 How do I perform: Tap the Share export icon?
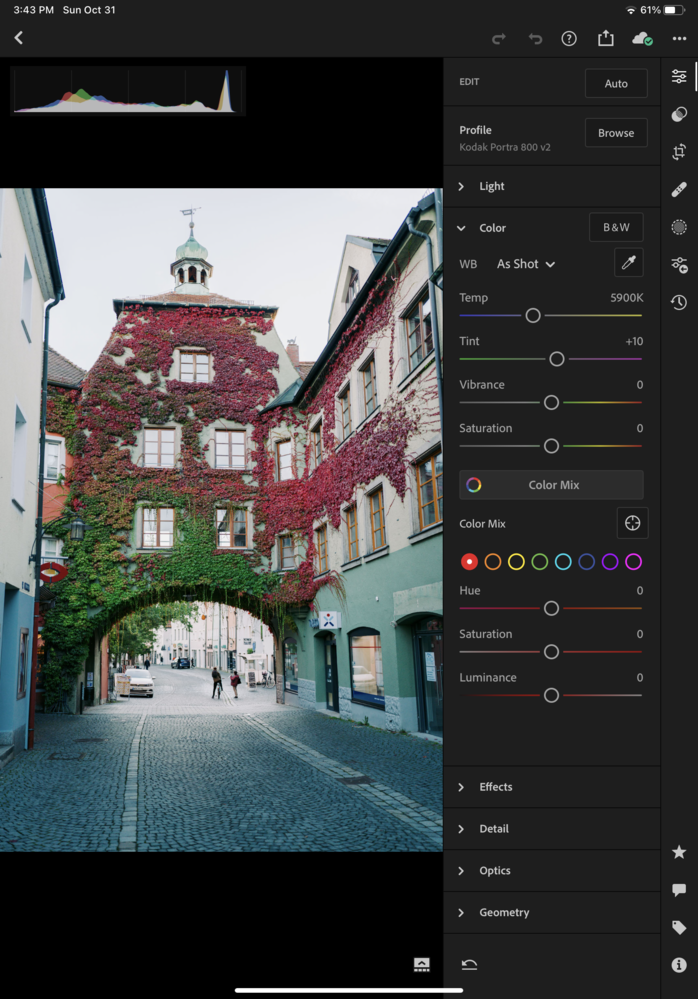606,38
